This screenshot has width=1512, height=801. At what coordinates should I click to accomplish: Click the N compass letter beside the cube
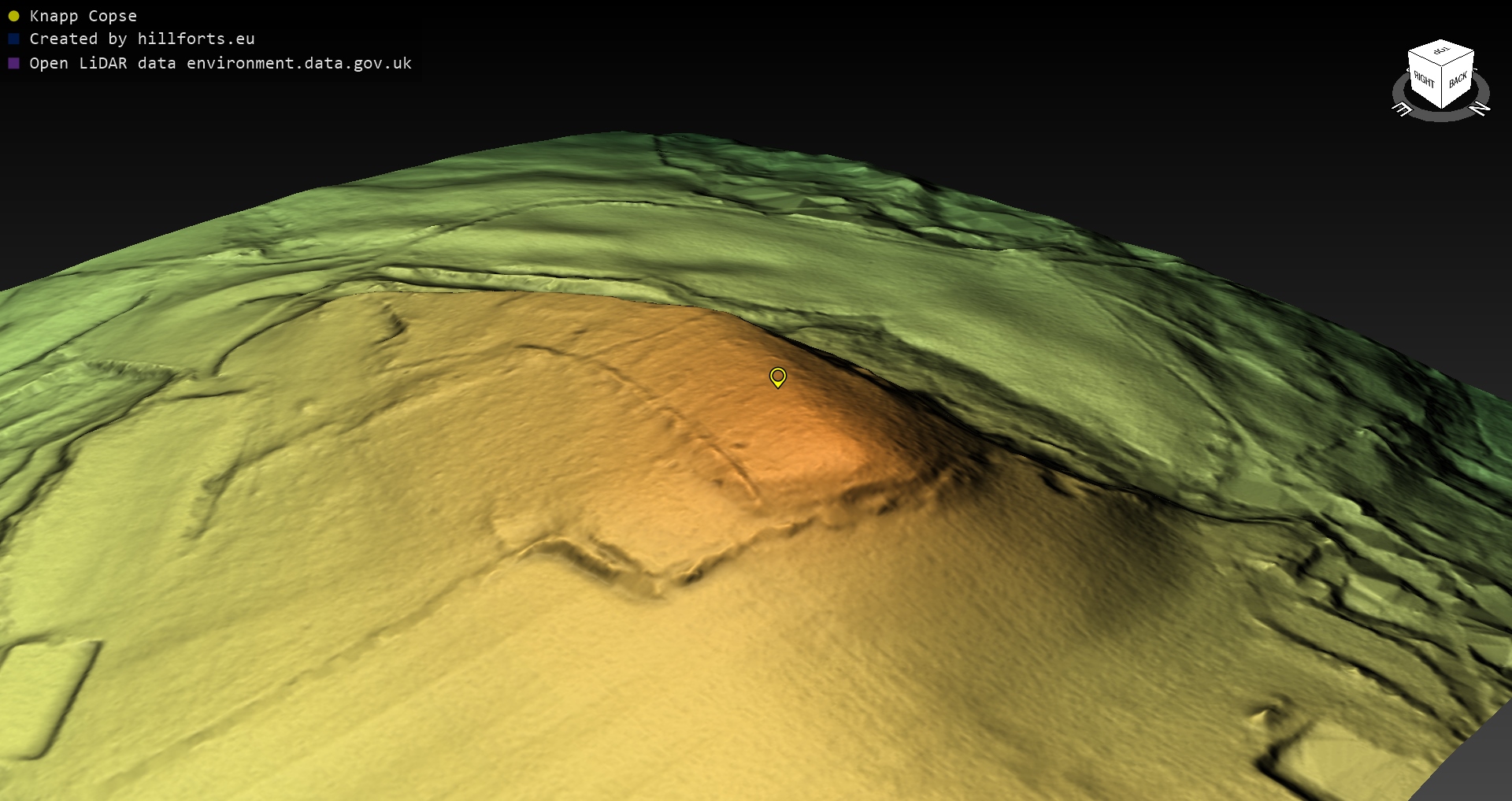pyautogui.click(x=1480, y=109)
